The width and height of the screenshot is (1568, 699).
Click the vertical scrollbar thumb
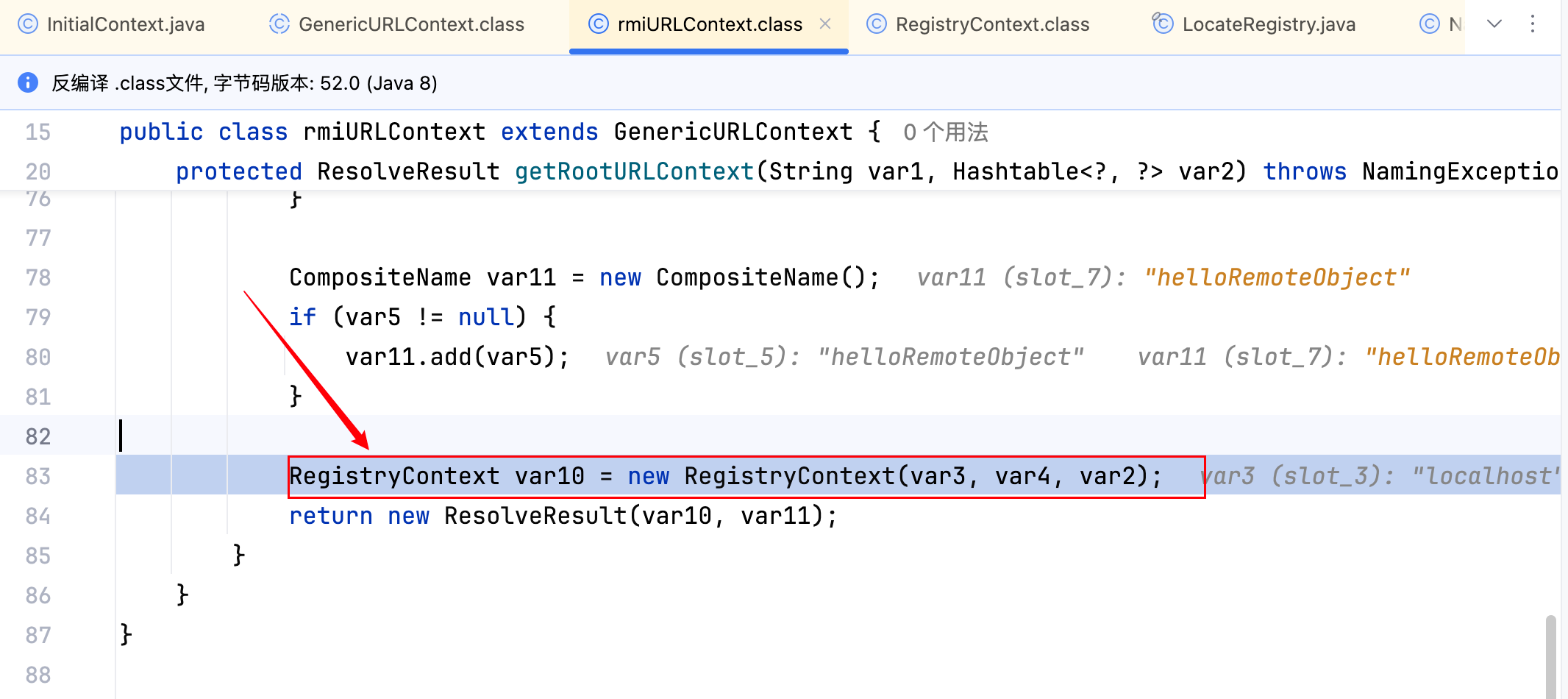click(x=1550, y=655)
